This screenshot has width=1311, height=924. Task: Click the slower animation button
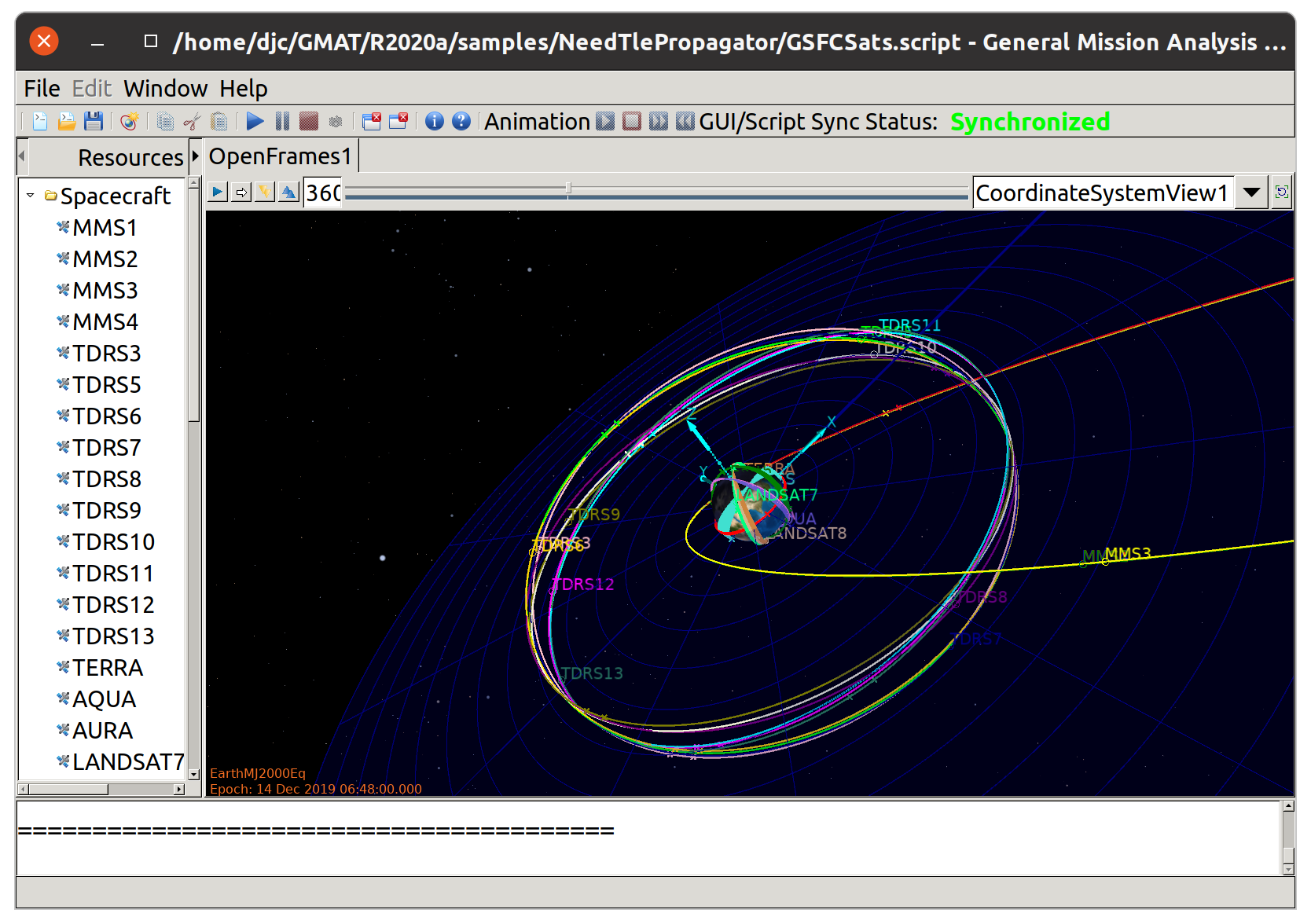[685, 121]
